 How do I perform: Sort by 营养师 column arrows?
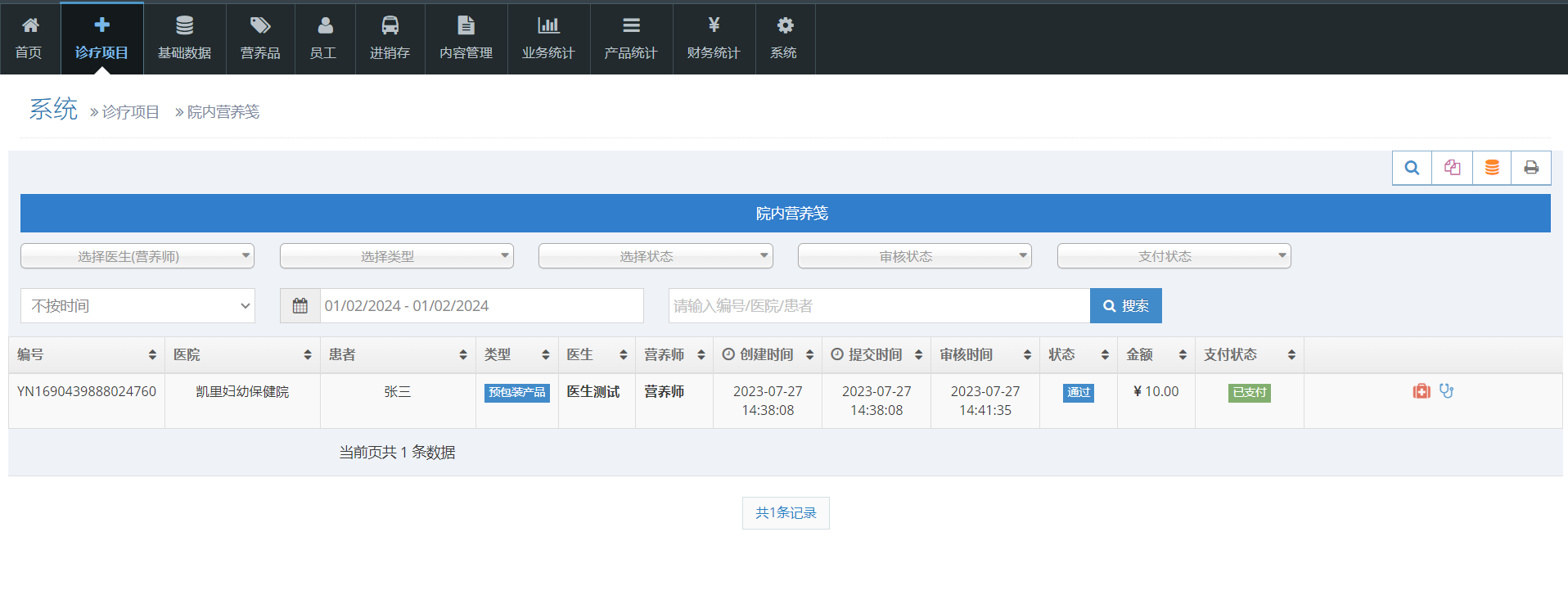tap(701, 354)
